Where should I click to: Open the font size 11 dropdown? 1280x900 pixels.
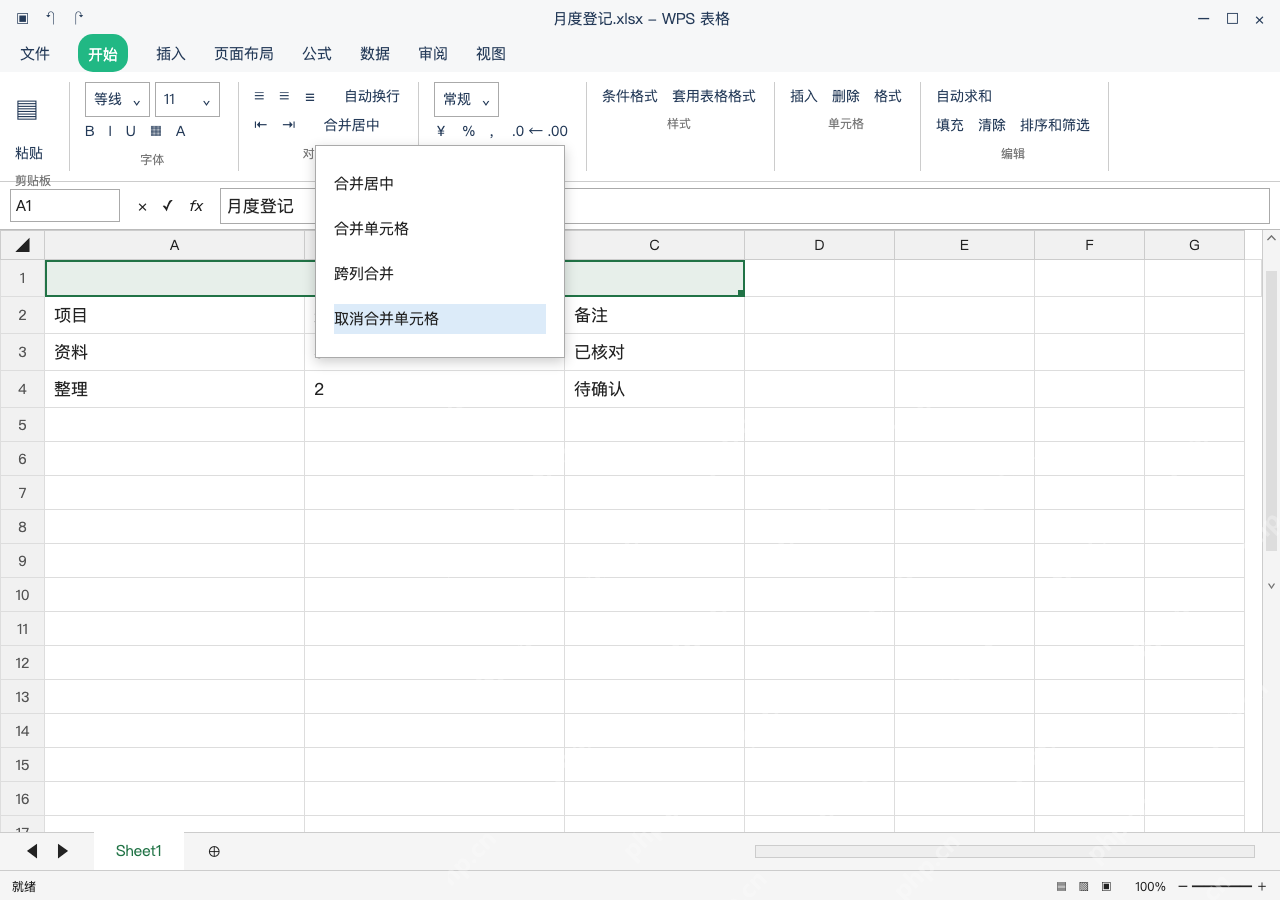click(x=187, y=100)
